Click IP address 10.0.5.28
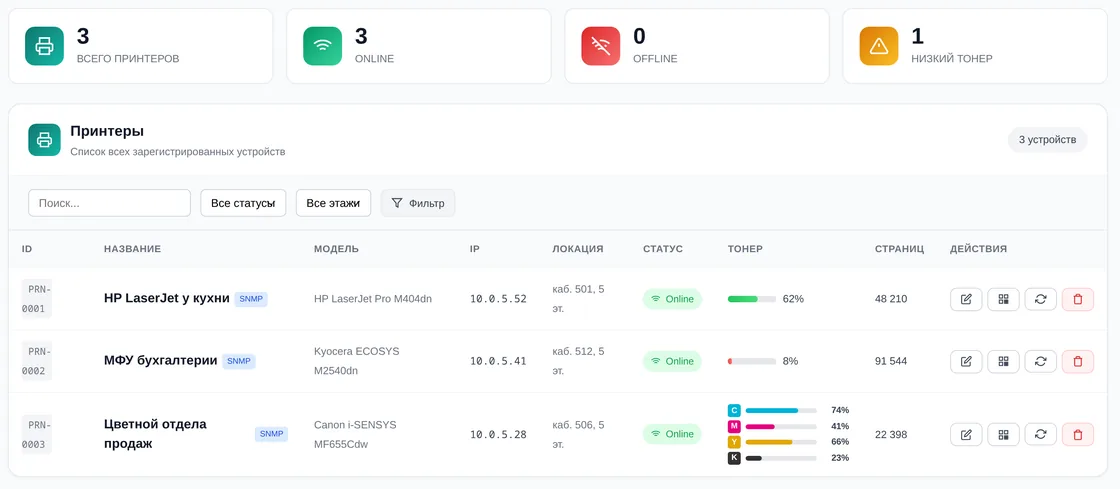 coord(498,434)
